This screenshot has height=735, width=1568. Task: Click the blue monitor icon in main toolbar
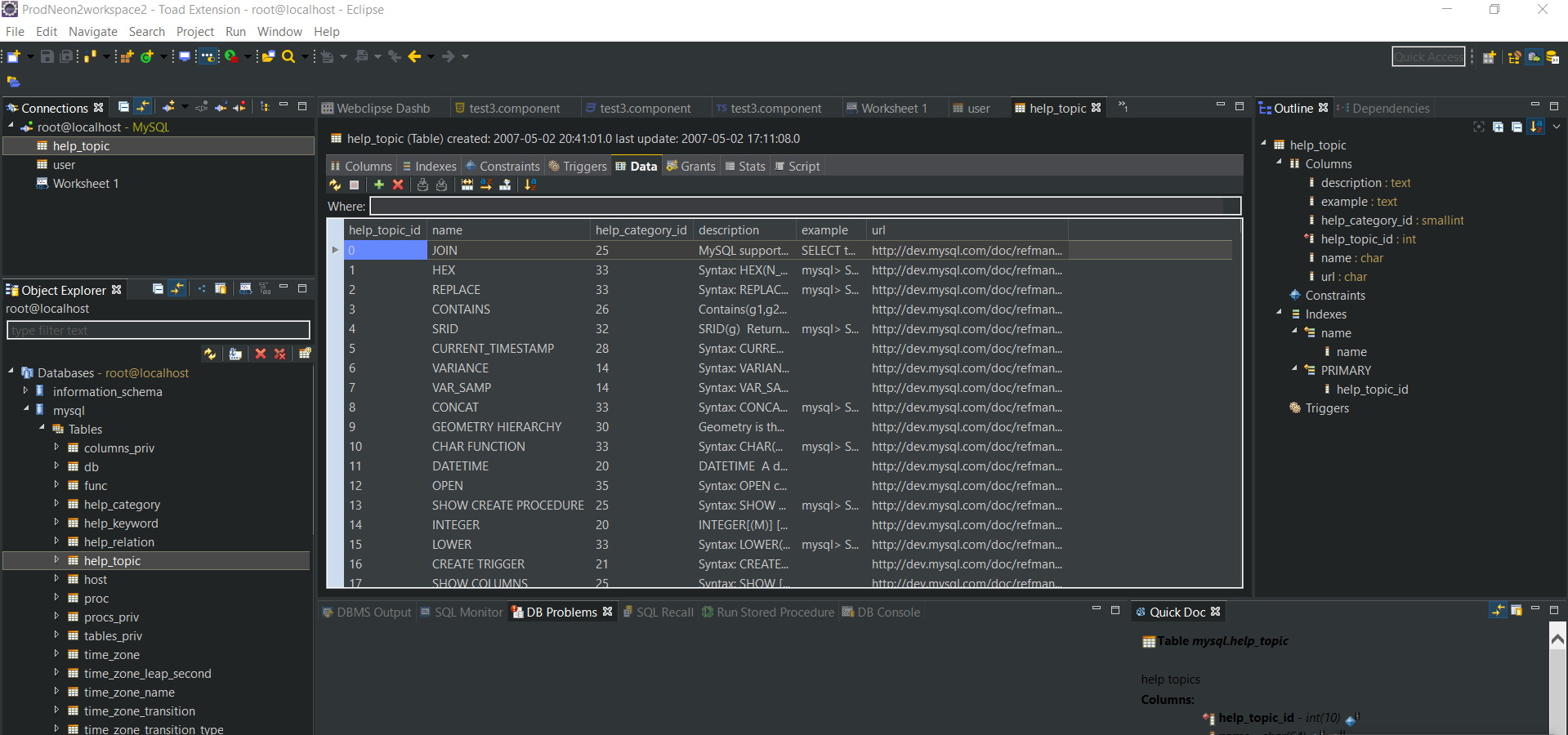point(185,56)
